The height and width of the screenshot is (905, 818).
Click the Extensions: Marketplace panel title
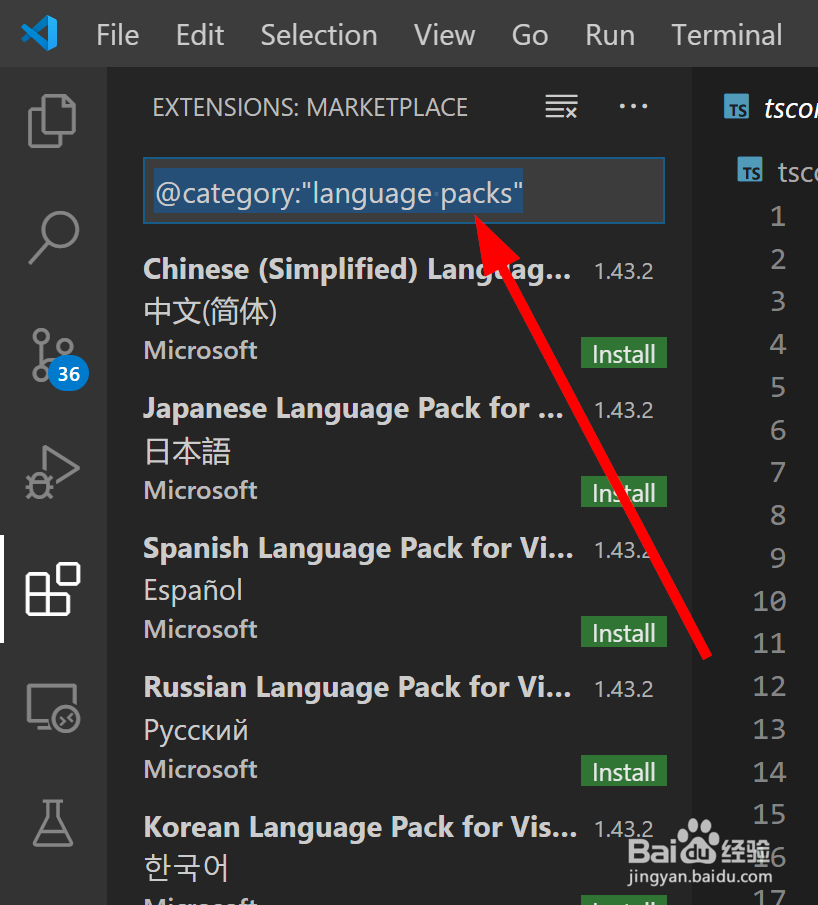(310, 107)
